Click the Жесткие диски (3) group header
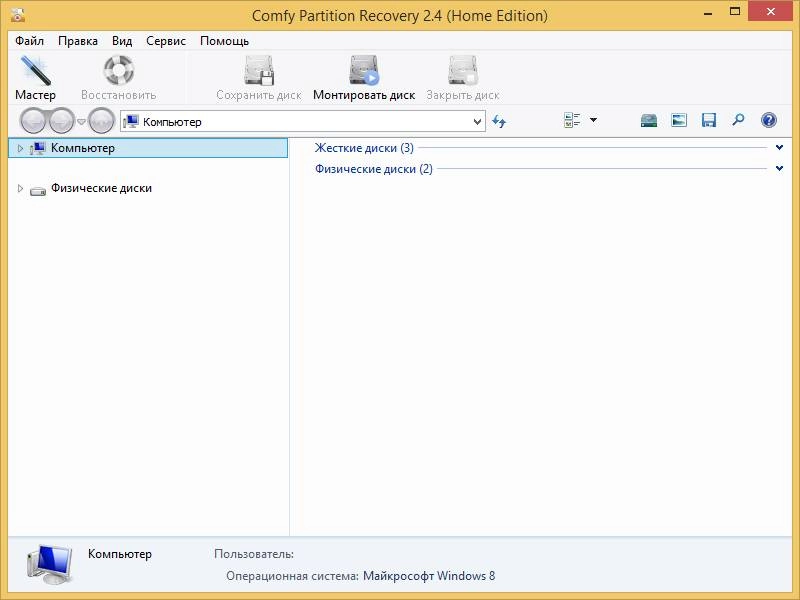Image resolution: width=800 pixels, height=600 pixels. [x=364, y=148]
